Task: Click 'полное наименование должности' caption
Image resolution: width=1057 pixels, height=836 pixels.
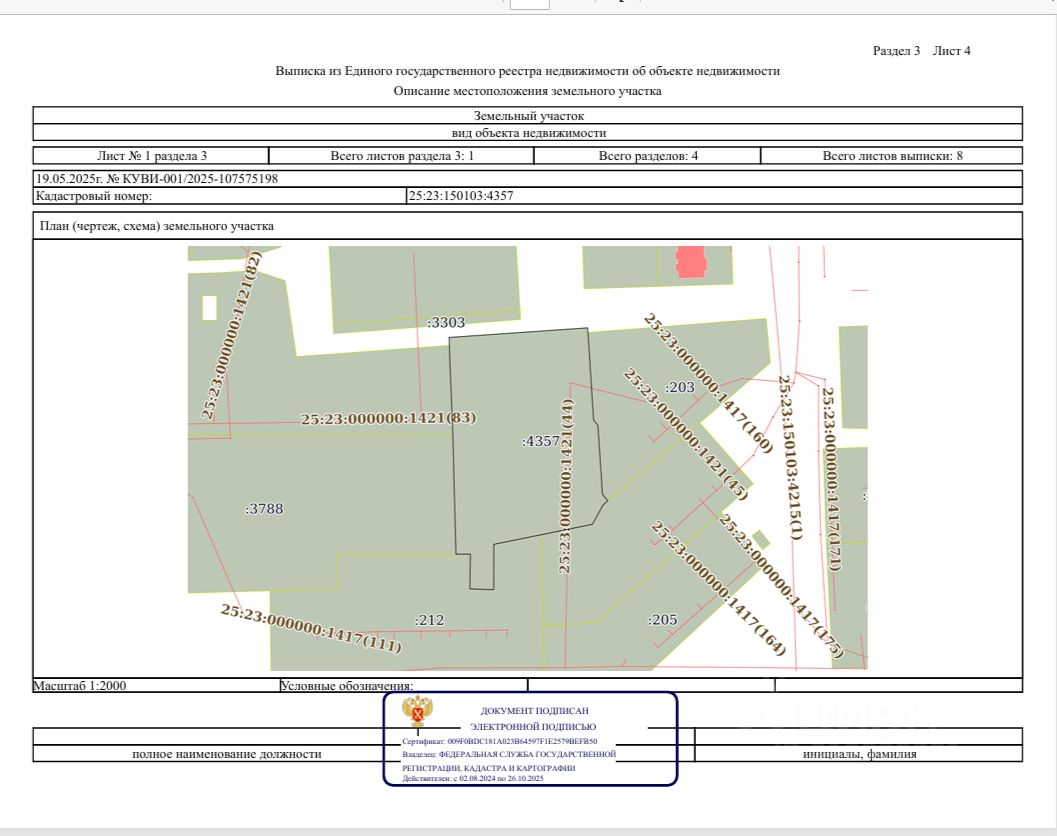Action: click(226, 754)
